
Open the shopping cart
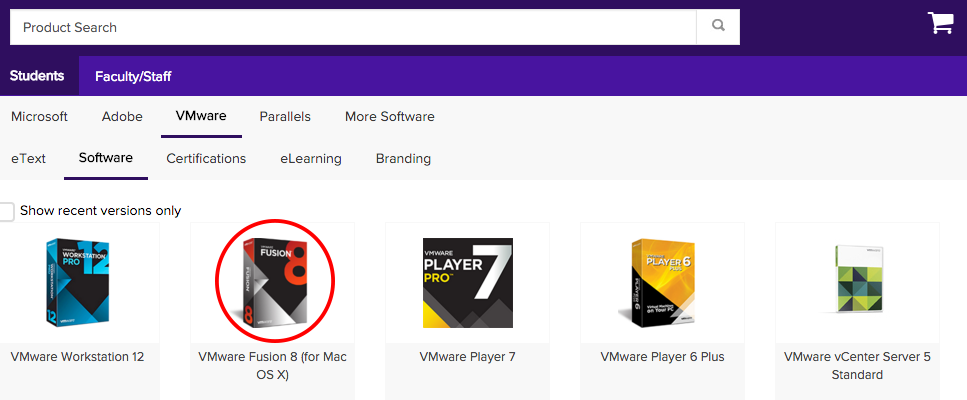tap(940, 24)
